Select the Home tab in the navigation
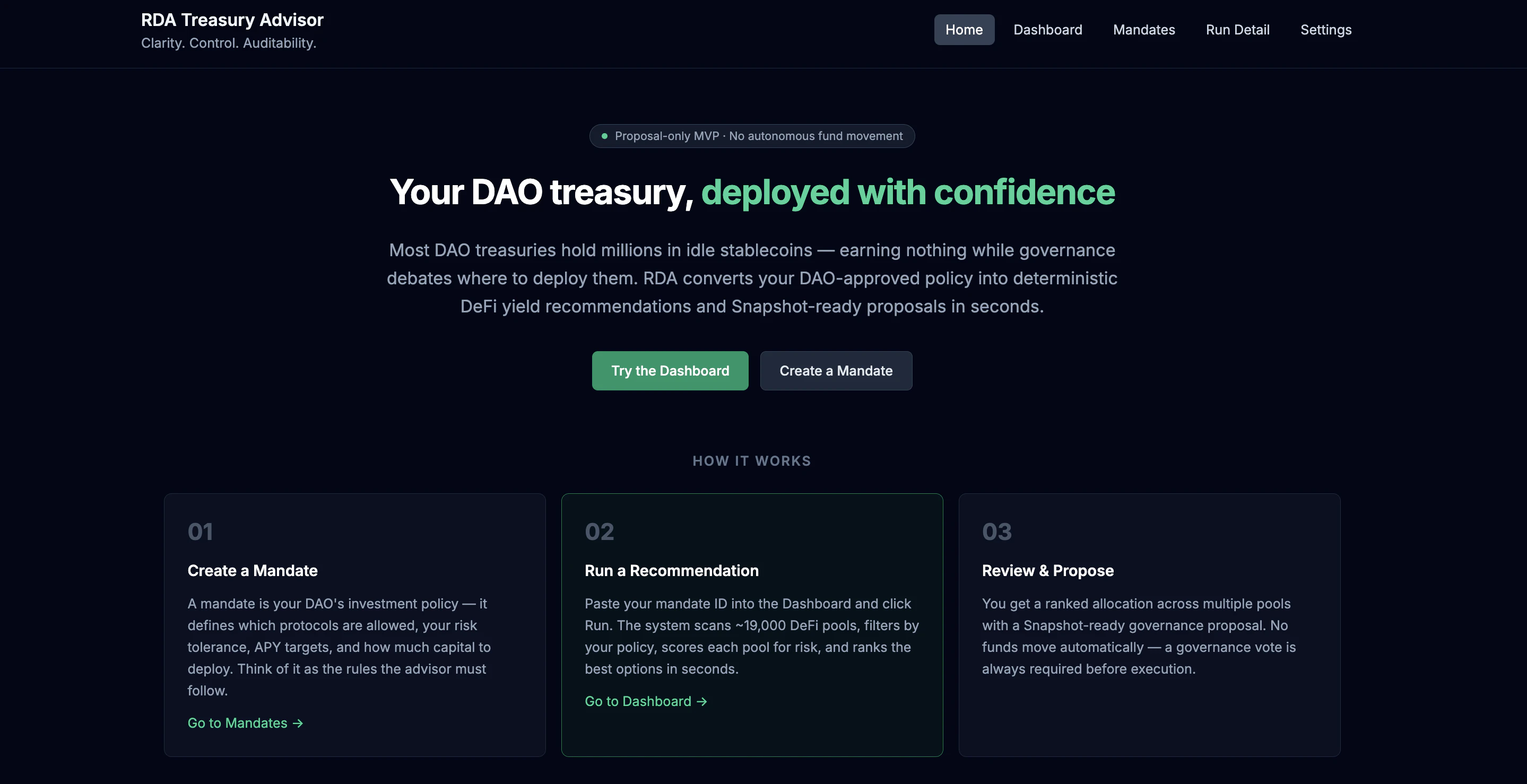Image resolution: width=1527 pixels, height=784 pixels. [964, 30]
